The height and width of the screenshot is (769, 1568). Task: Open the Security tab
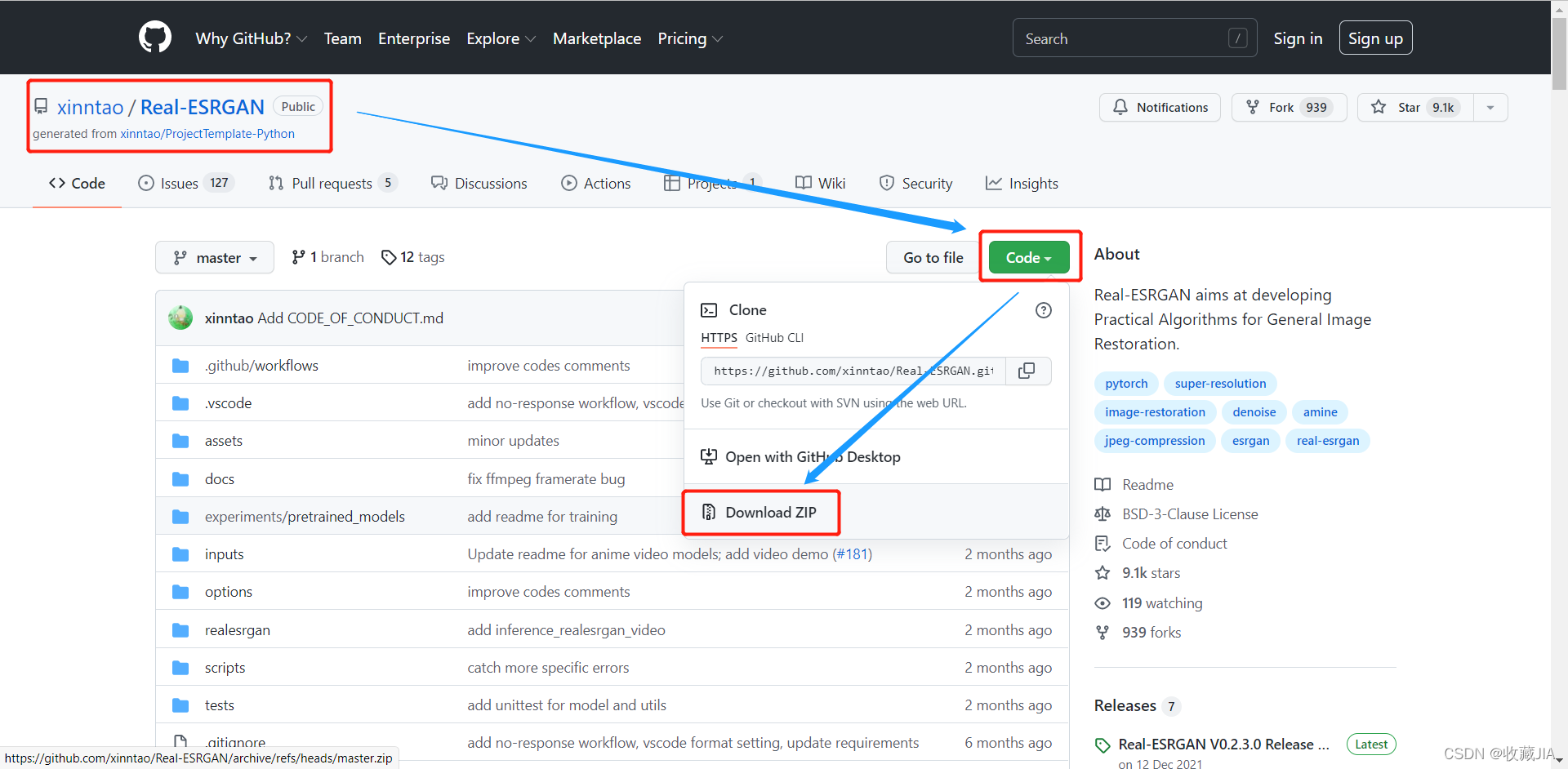[915, 184]
